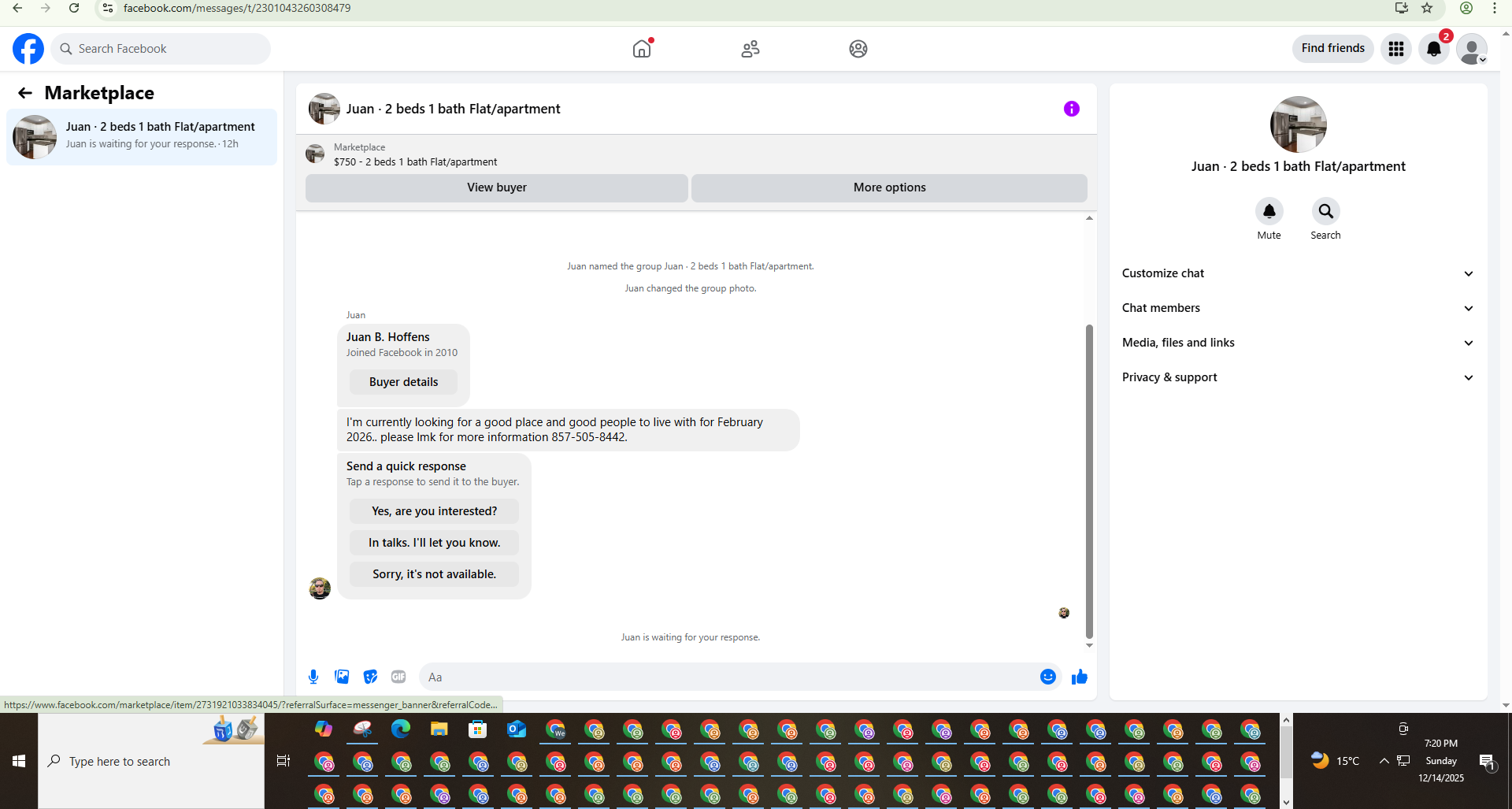Expand Privacy & support section
The image size is (1512, 809).
tap(1298, 377)
